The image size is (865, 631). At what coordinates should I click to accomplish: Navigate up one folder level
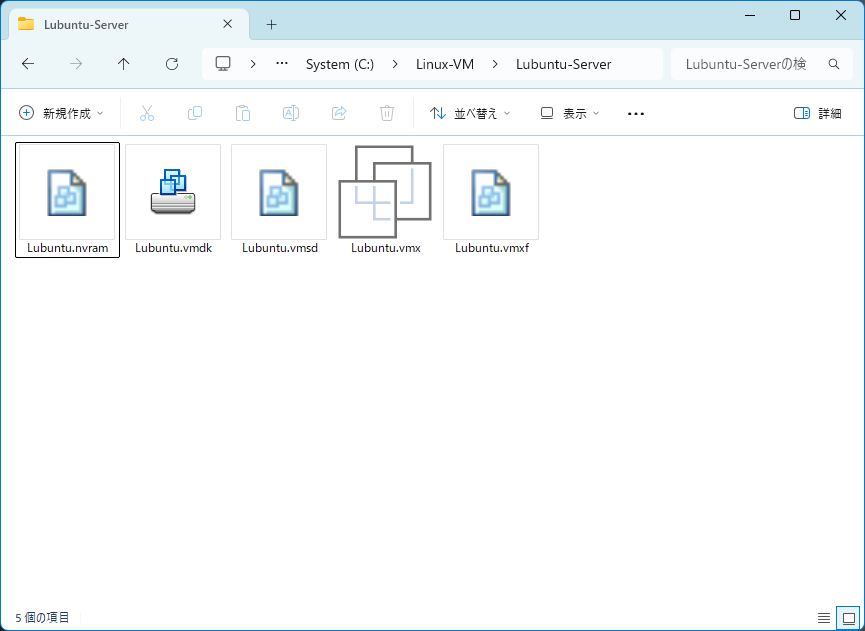[x=123, y=63]
